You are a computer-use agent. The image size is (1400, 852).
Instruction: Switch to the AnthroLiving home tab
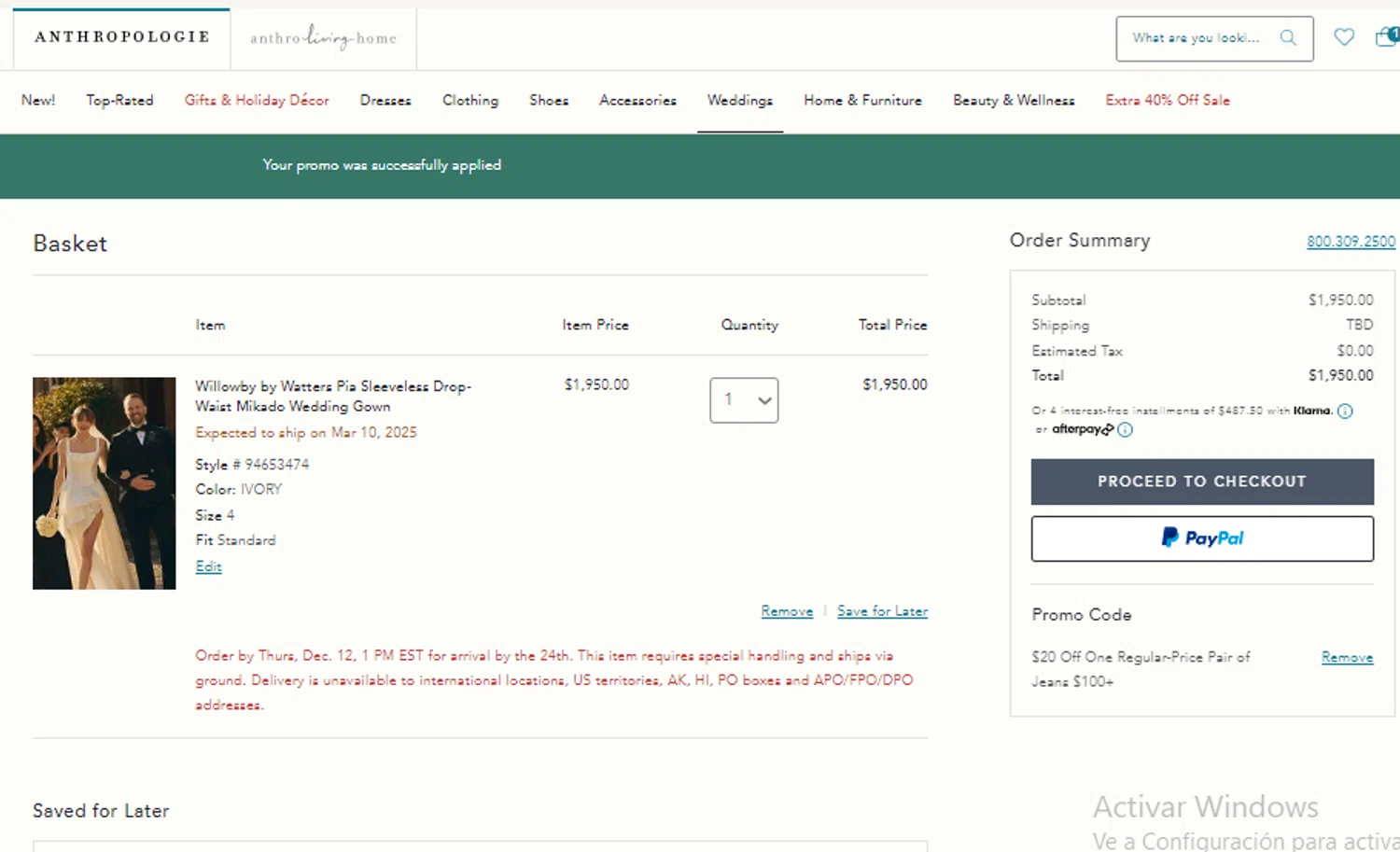323,37
